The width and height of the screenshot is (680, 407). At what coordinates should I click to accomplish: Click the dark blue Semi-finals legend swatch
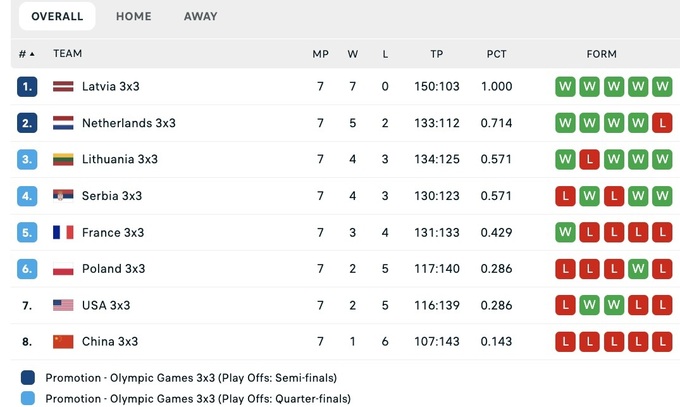click(x=27, y=378)
